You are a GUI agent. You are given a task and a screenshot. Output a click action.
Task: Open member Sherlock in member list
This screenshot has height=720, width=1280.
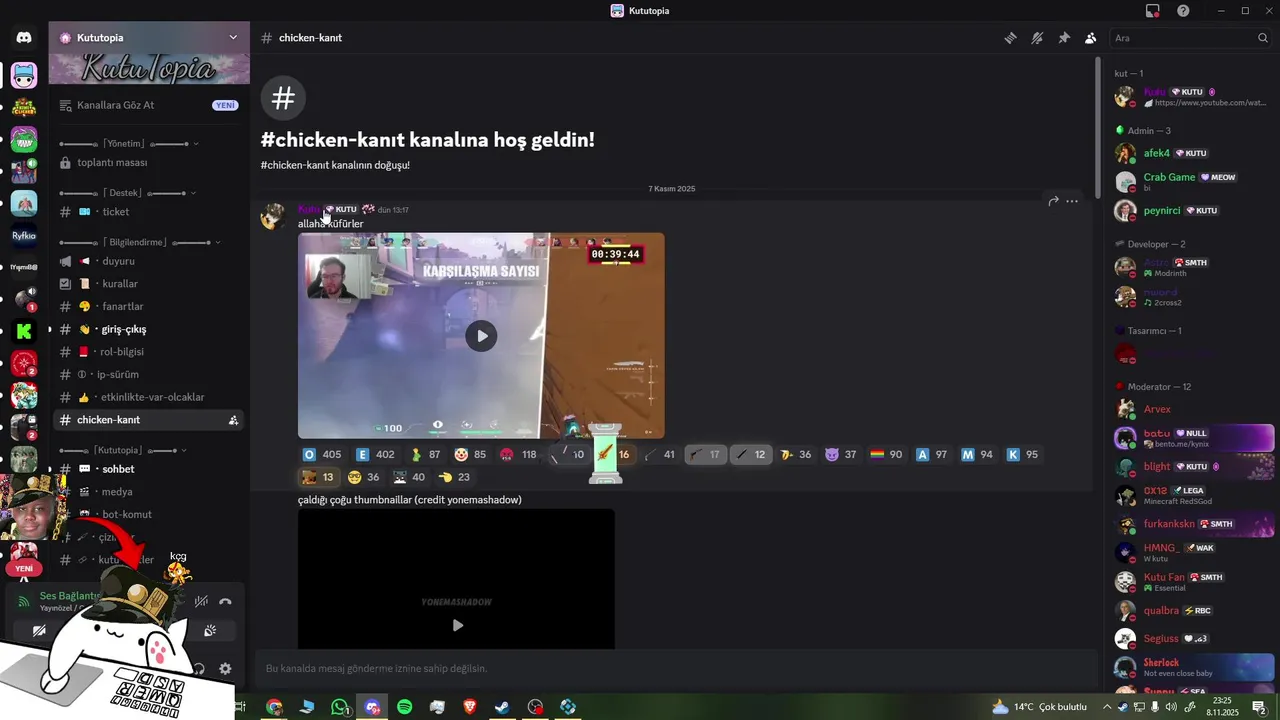coord(1193,667)
